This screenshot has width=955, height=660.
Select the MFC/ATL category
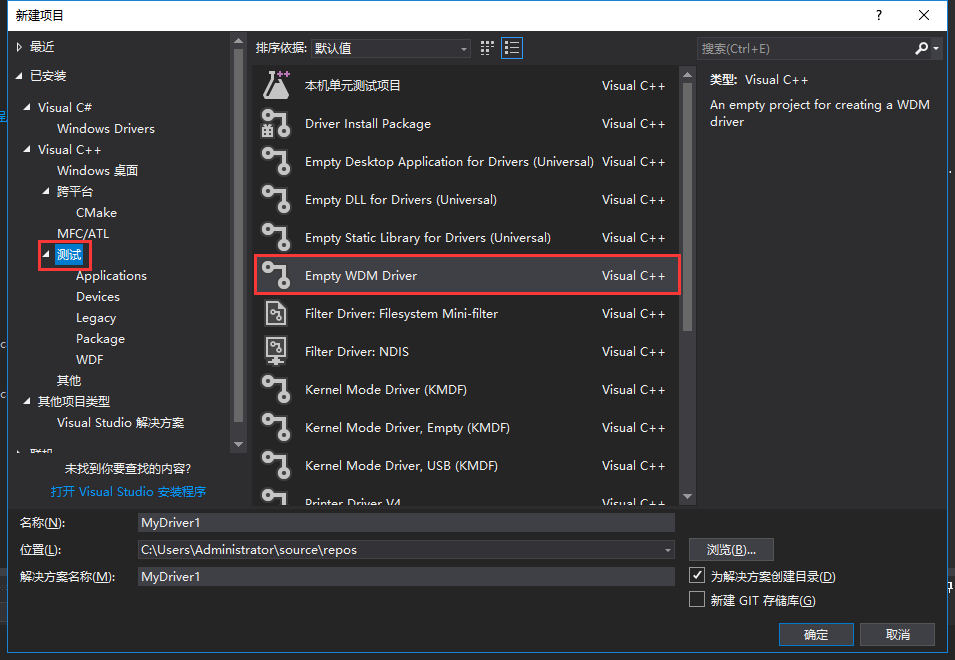point(83,233)
